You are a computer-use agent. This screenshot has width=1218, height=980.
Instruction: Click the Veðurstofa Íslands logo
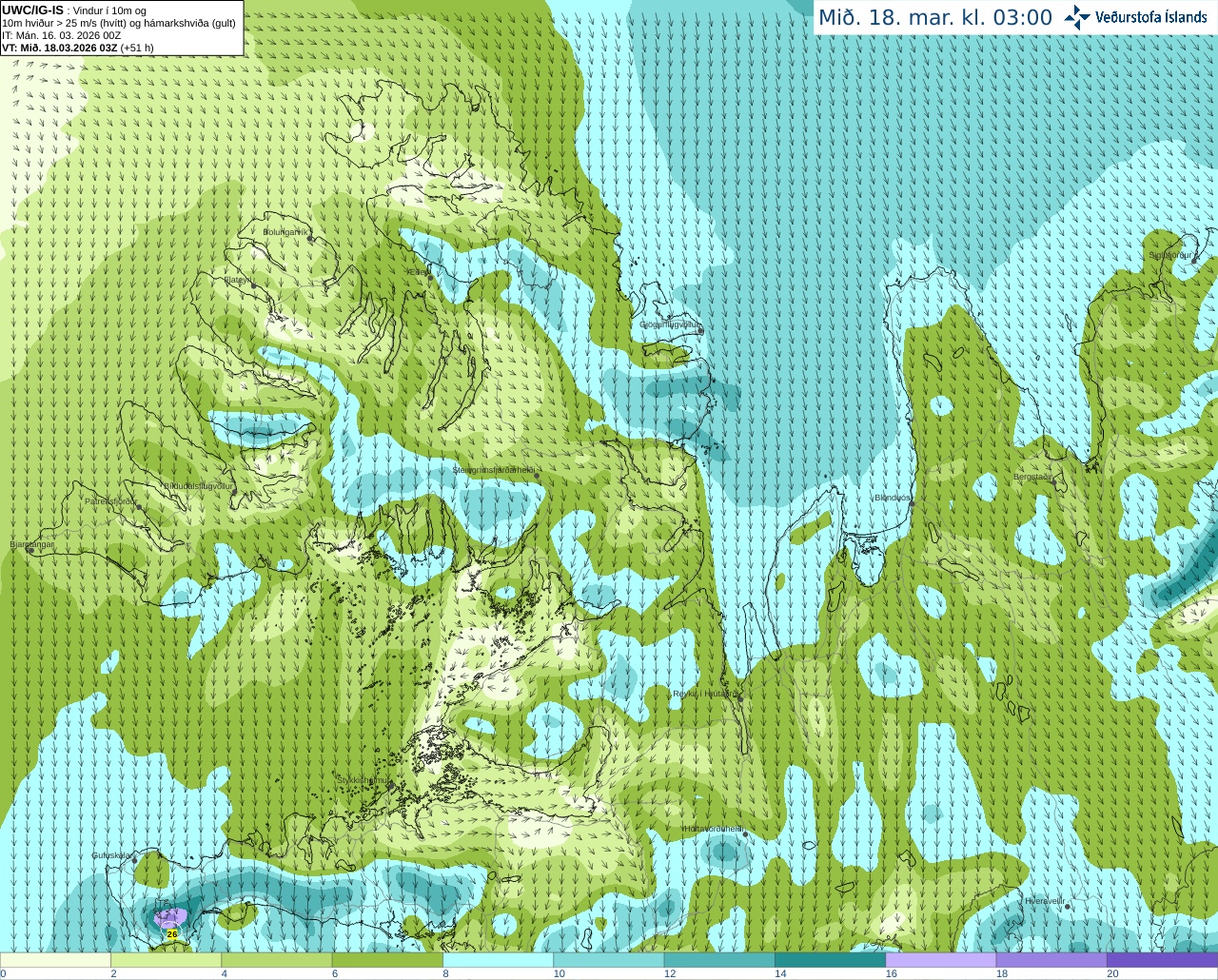coord(1136,17)
